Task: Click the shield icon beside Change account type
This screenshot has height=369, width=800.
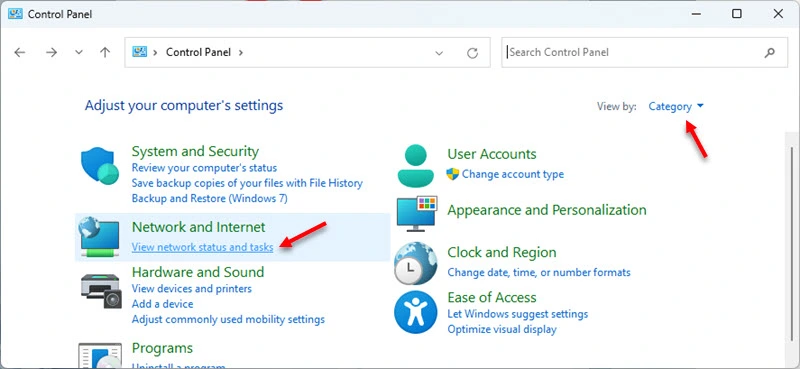Action: 453,174
